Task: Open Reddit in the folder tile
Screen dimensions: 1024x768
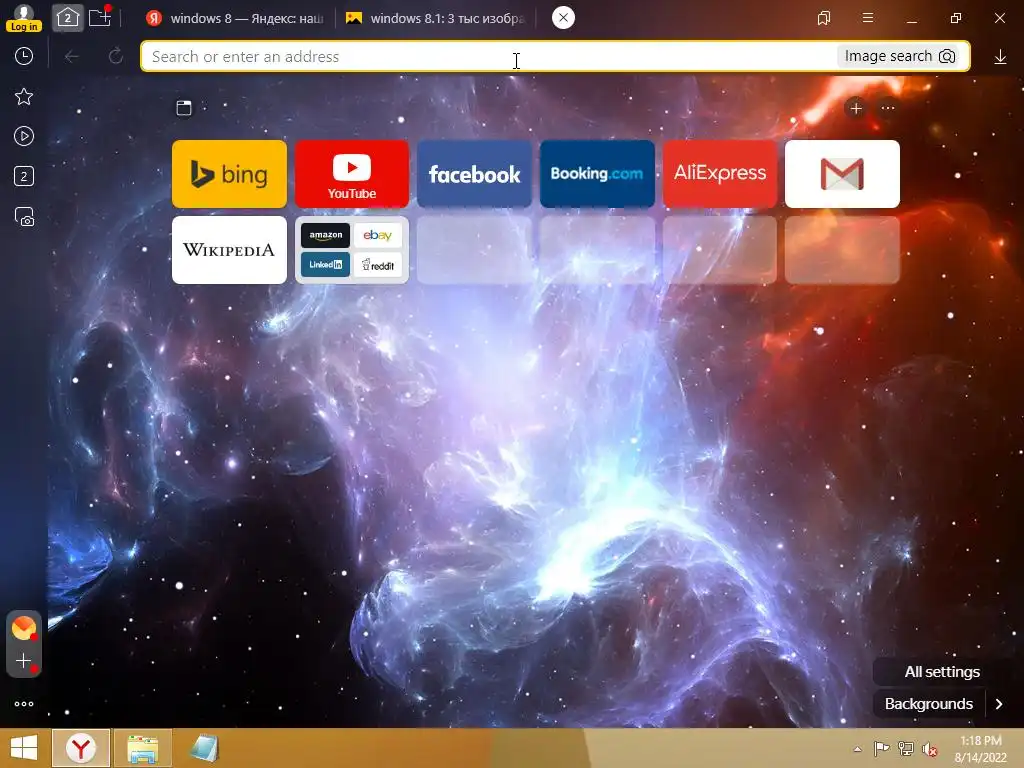Action: [x=377, y=264]
